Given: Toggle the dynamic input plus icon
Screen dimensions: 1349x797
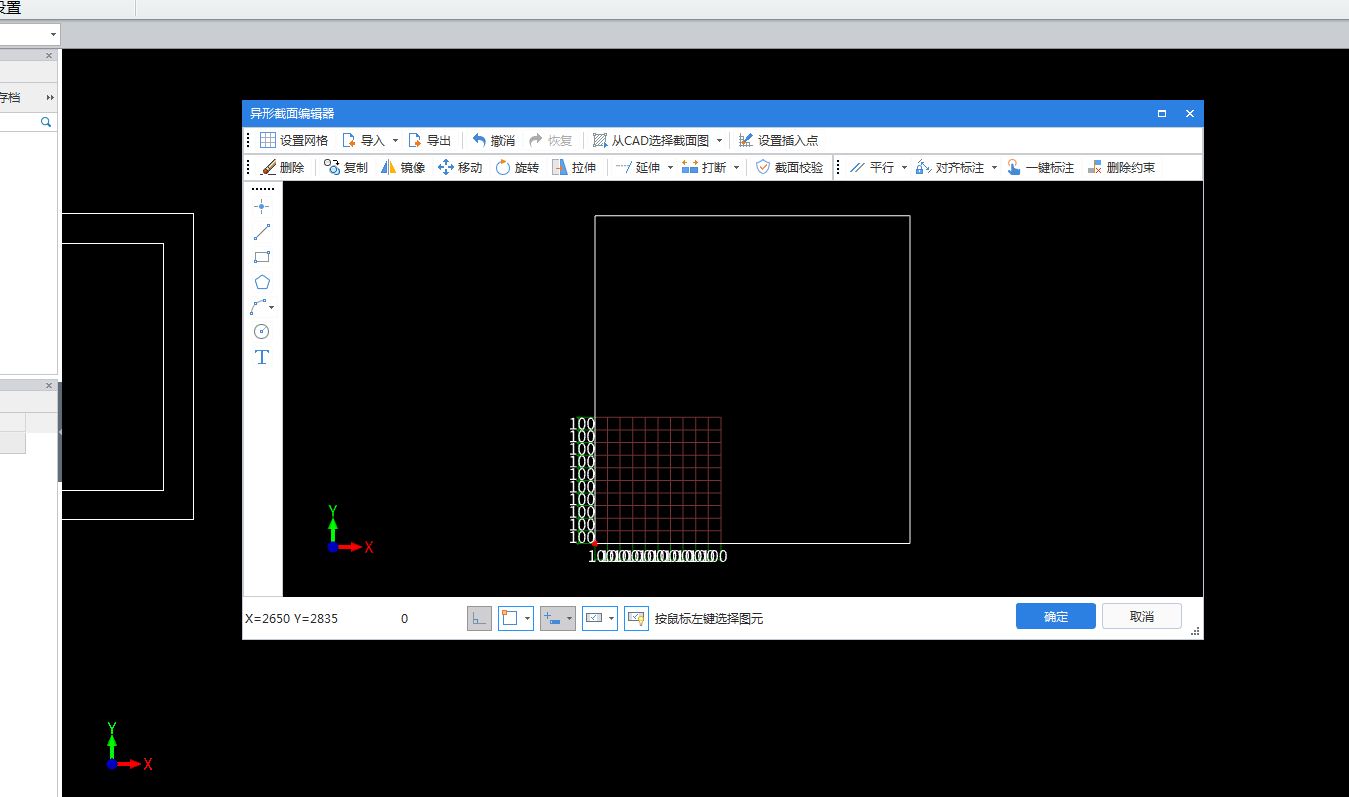Looking at the screenshot, I should click(552, 618).
